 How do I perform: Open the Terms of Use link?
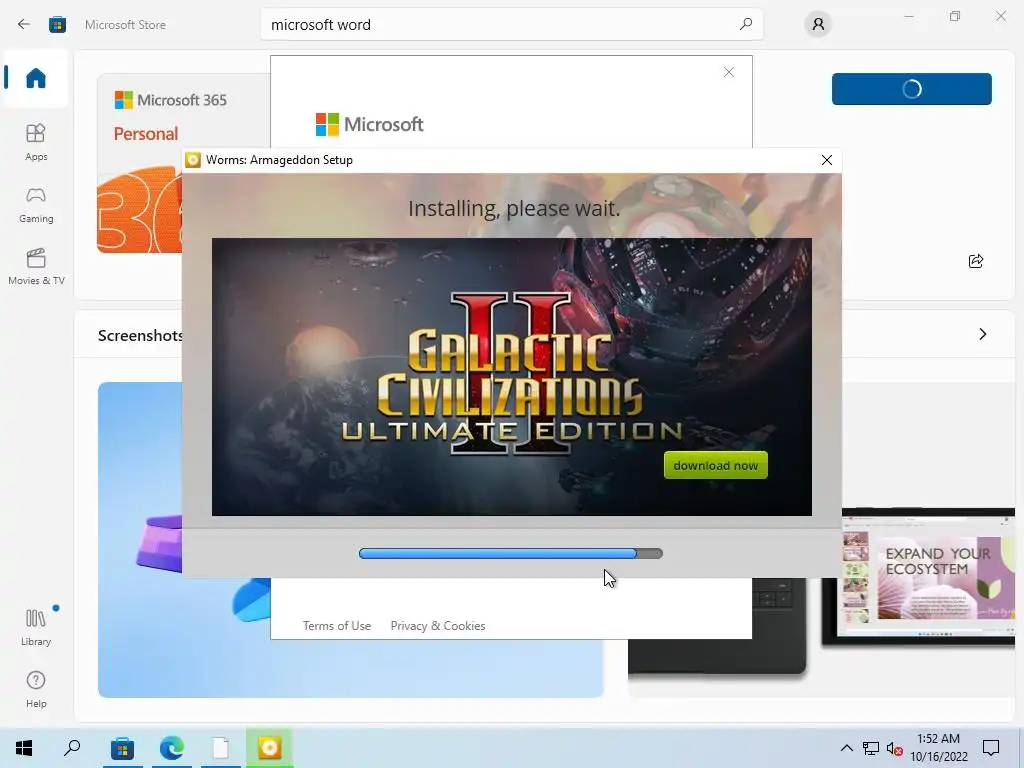336,626
